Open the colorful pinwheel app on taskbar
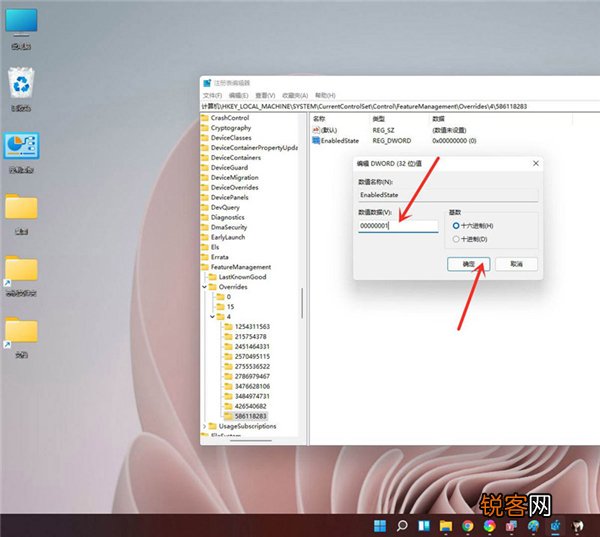 point(489,526)
